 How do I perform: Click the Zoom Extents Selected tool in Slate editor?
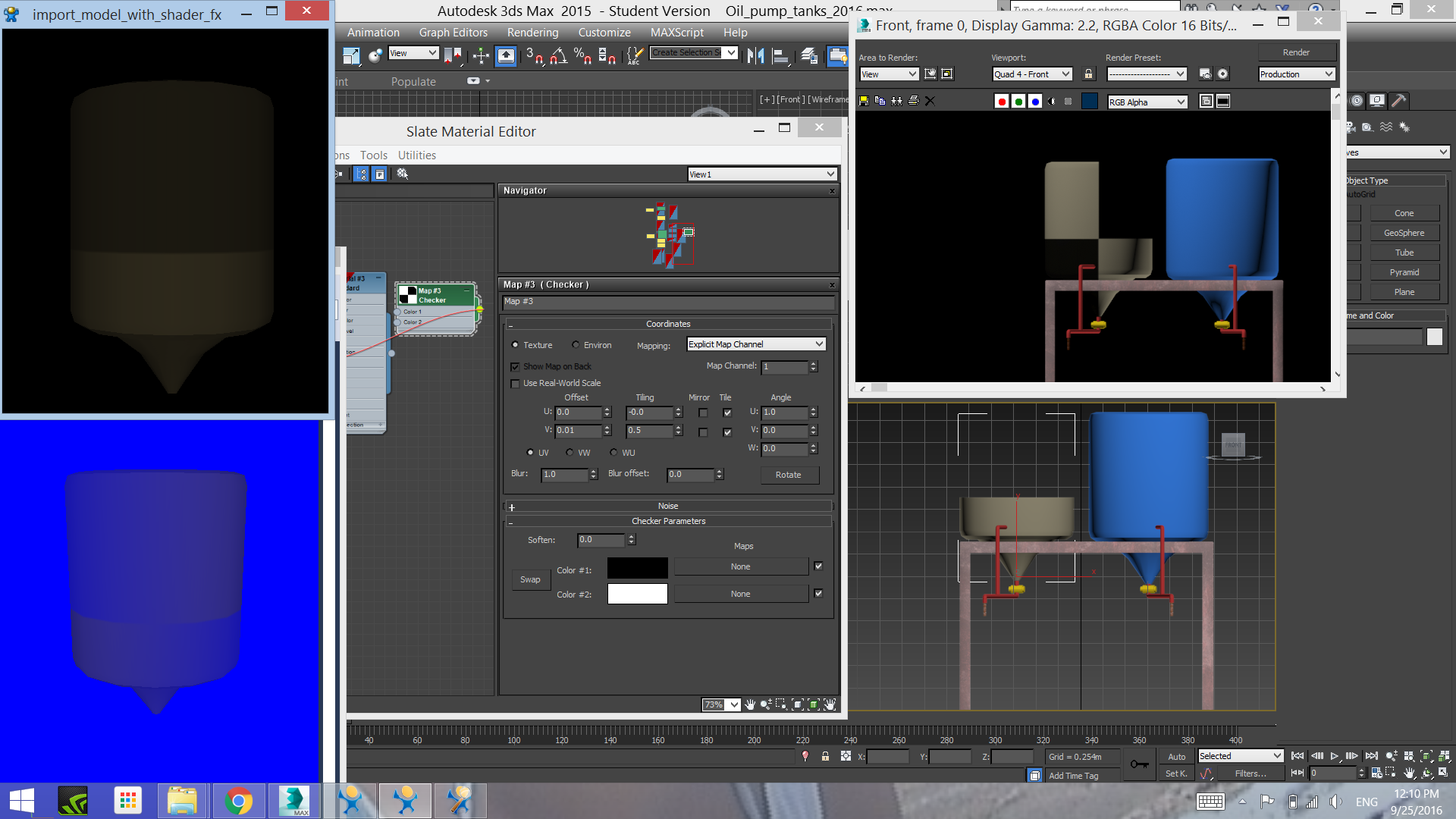813,704
